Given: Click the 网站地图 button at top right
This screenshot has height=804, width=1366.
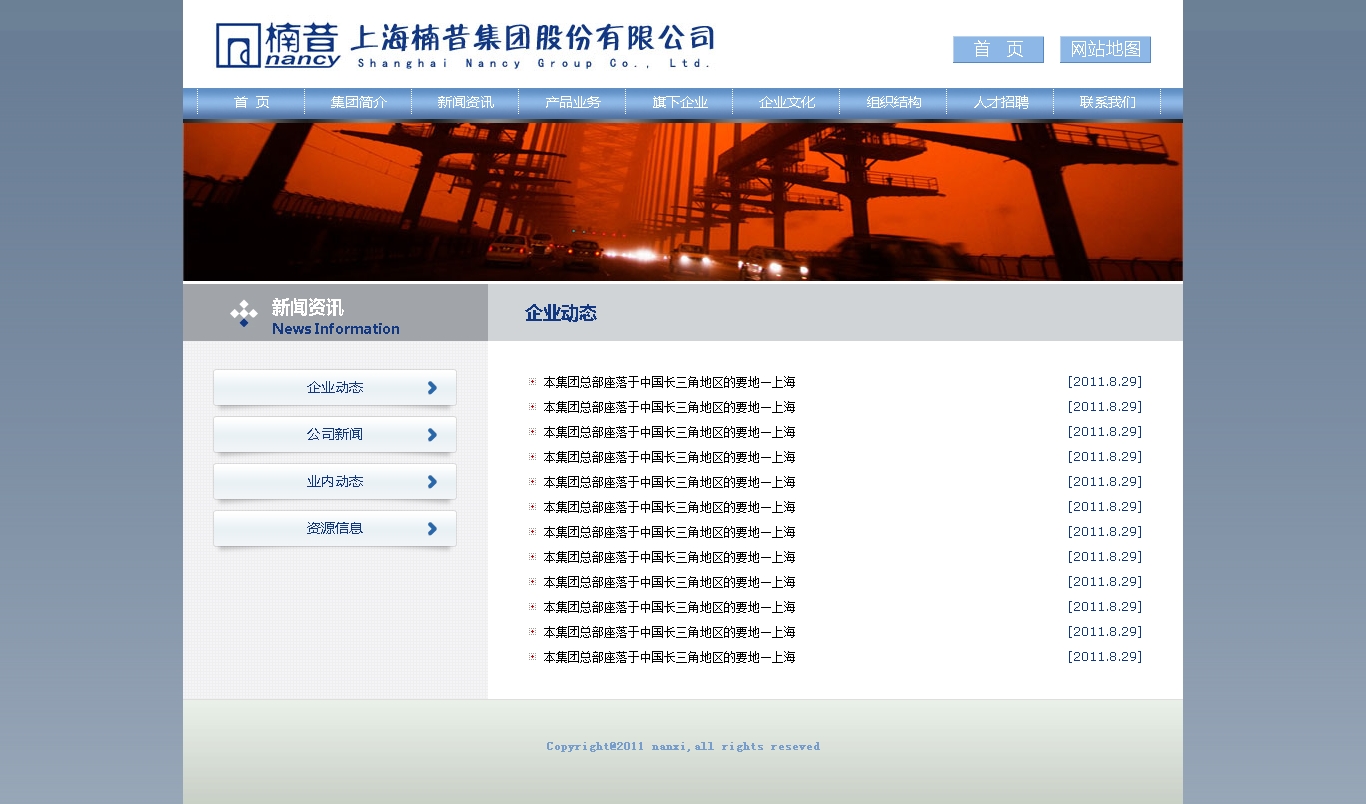Looking at the screenshot, I should (x=1105, y=50).
